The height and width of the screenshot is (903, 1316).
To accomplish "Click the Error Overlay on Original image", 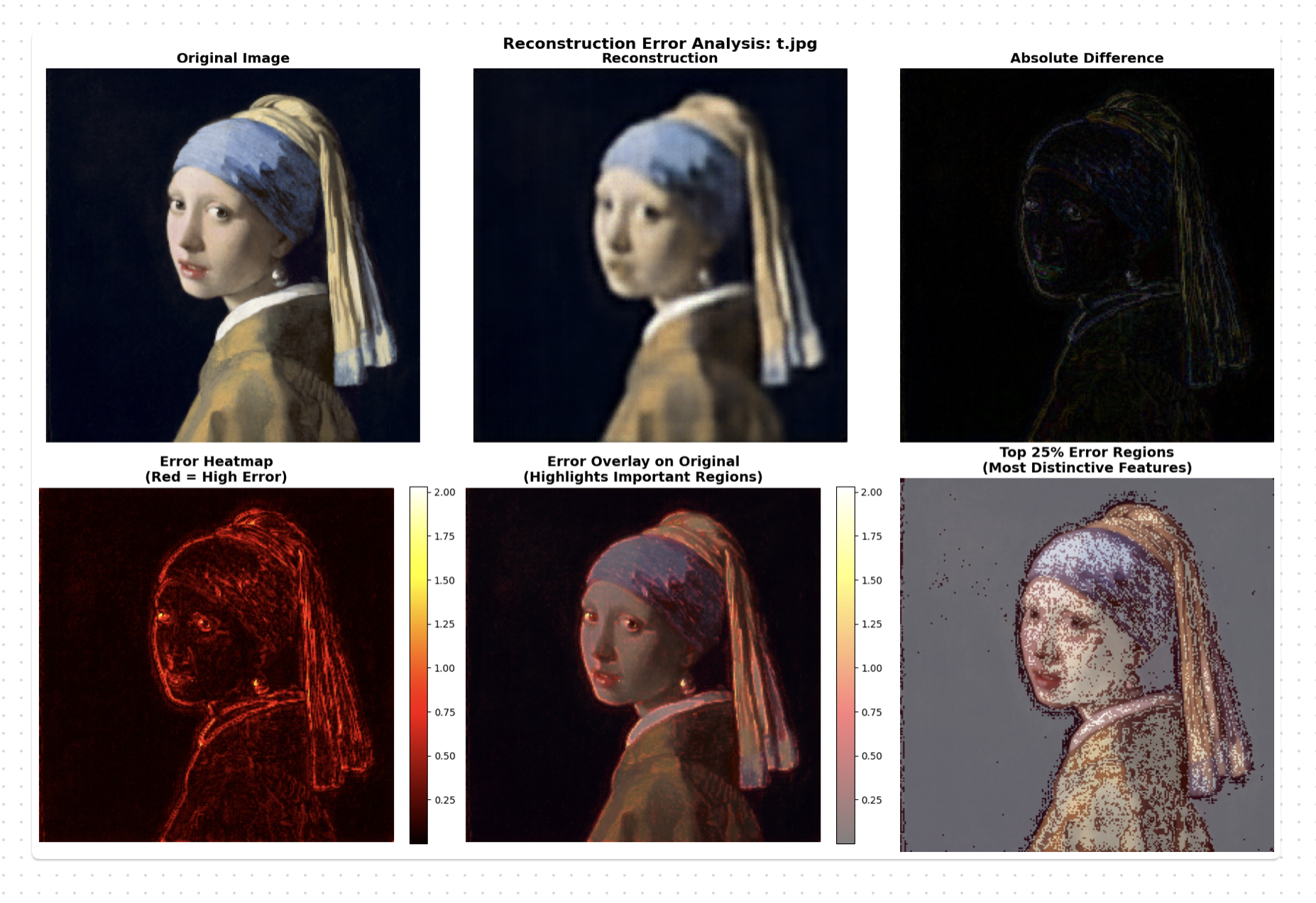I will [x=643, y=664].
